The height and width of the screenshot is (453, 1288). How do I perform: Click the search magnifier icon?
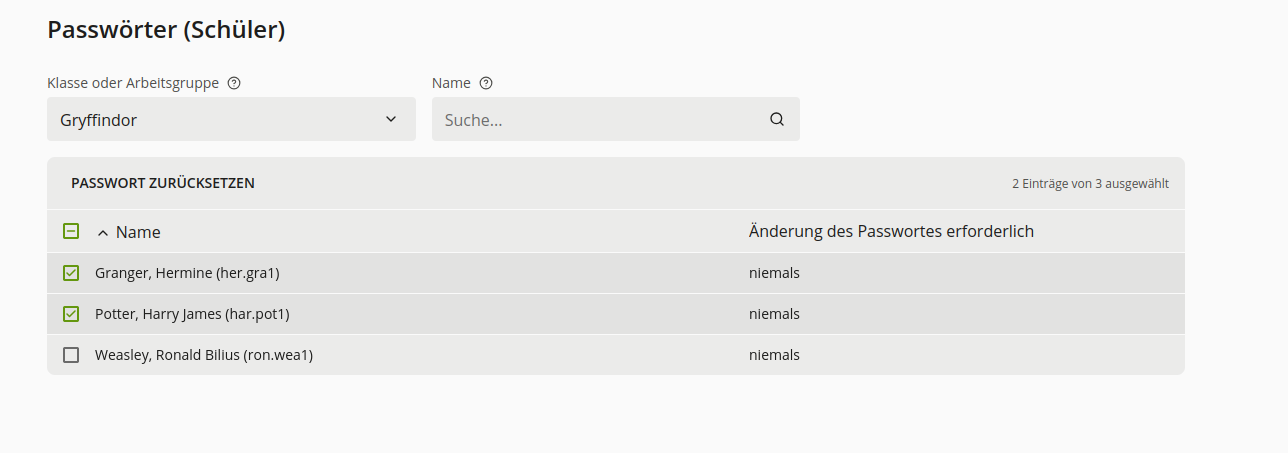(777, 120)
